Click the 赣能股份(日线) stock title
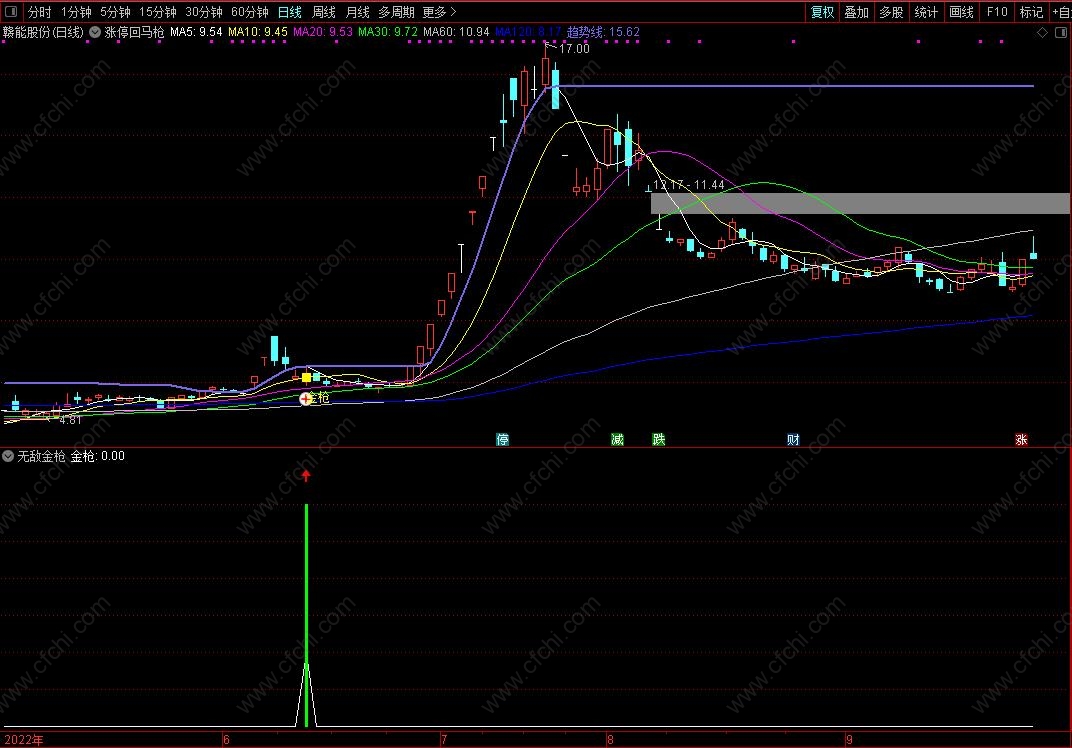1072x748 pixels. pyautogui.click(x=43, y=32)
